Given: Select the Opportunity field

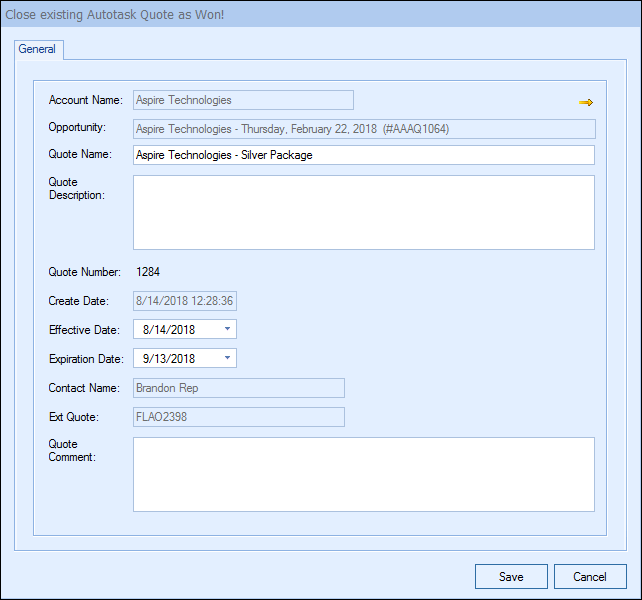Looking at the screenshot, I should 364,128.
